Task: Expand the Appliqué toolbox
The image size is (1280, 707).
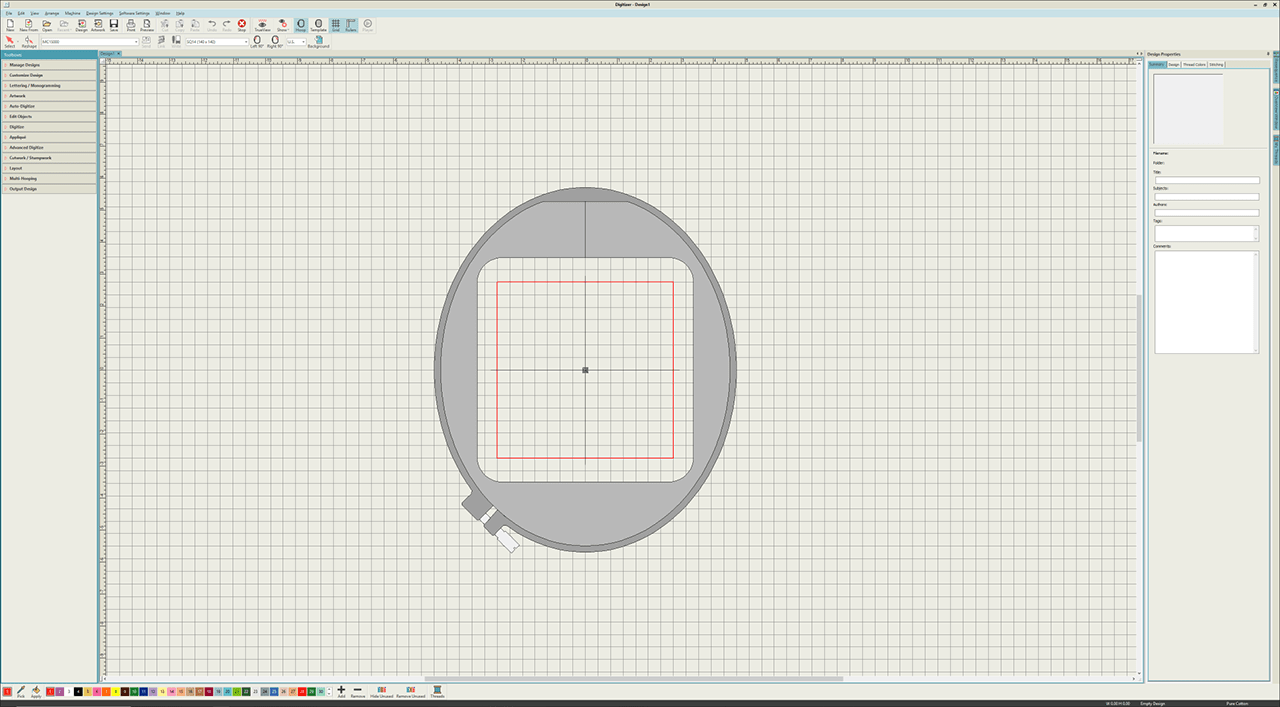Action: coord(49,137)
